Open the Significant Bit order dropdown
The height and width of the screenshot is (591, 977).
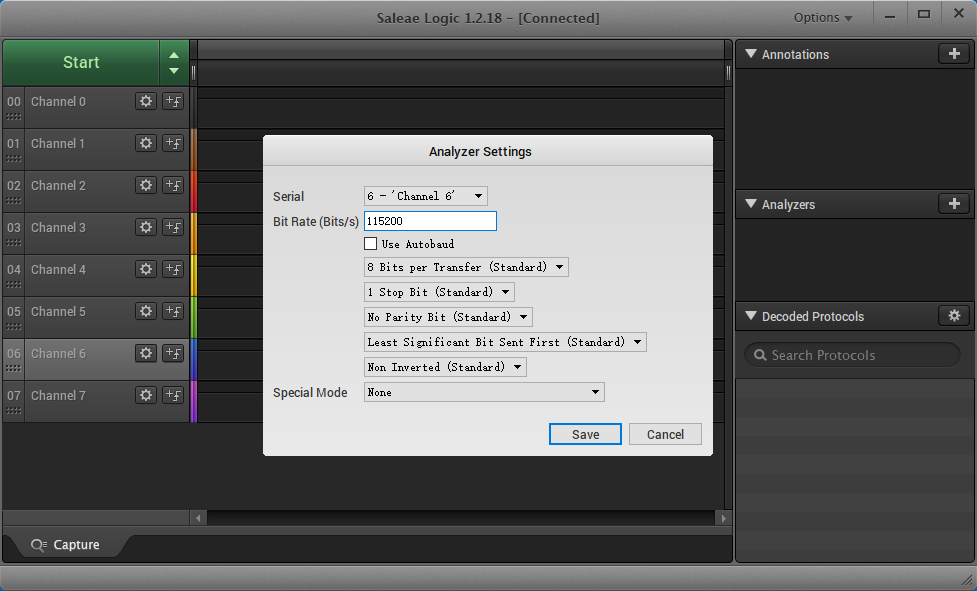[505, 342]
